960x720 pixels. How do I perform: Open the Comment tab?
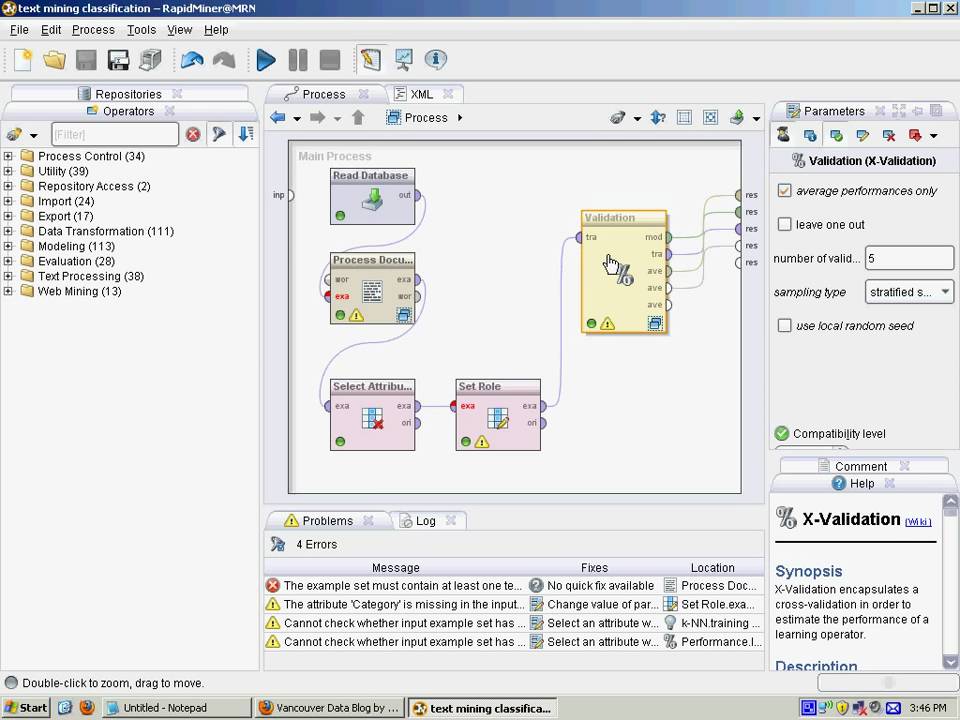pos(861,466)
